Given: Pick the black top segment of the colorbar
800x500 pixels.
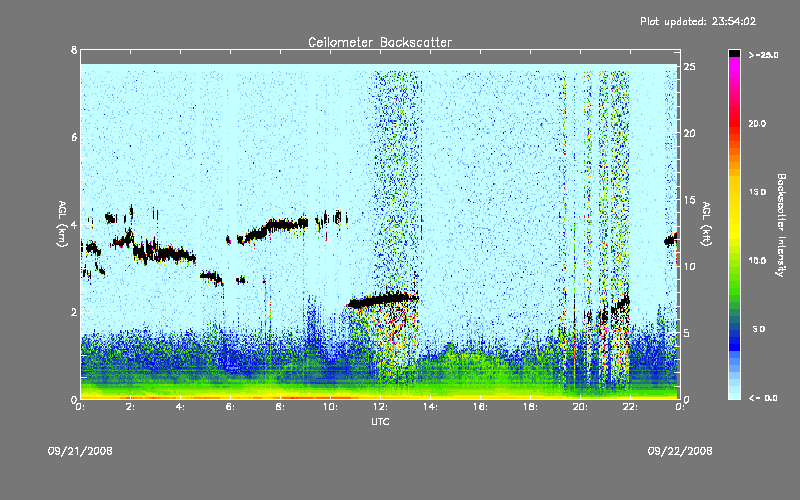Looking at the screenshot, I should [734, 53].
